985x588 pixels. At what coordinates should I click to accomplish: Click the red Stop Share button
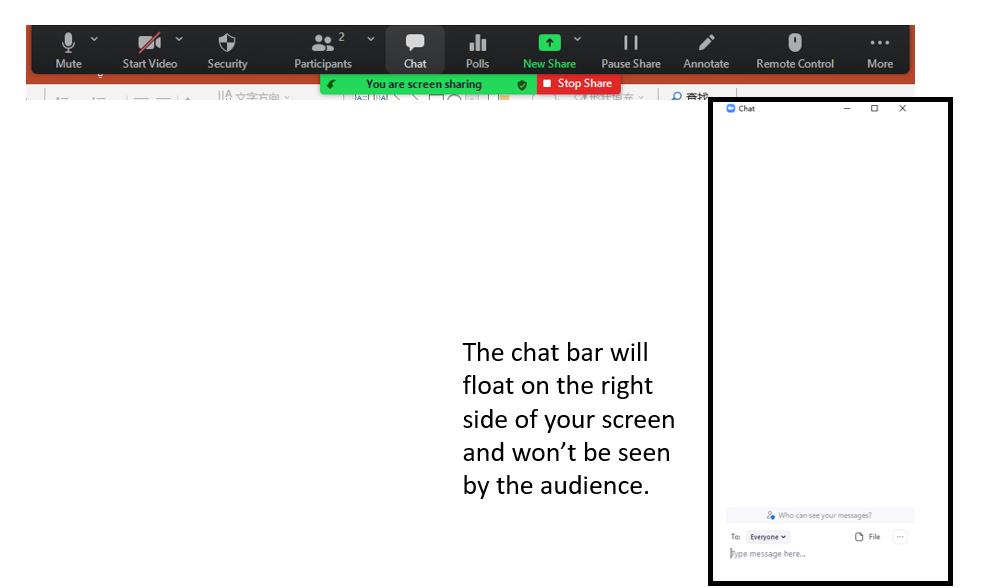[578, 84]
